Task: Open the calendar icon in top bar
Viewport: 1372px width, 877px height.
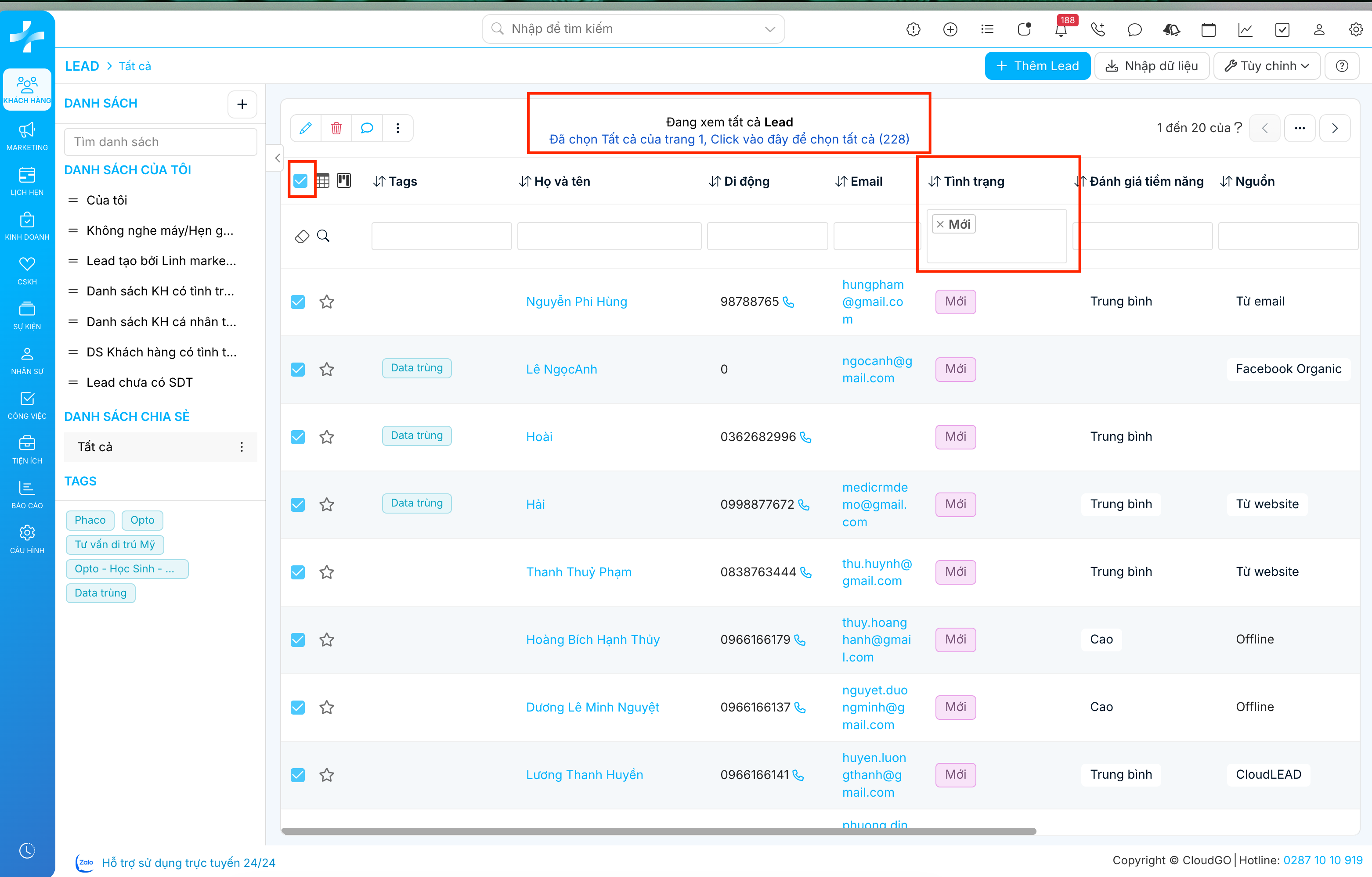Action: [1208, 29]
